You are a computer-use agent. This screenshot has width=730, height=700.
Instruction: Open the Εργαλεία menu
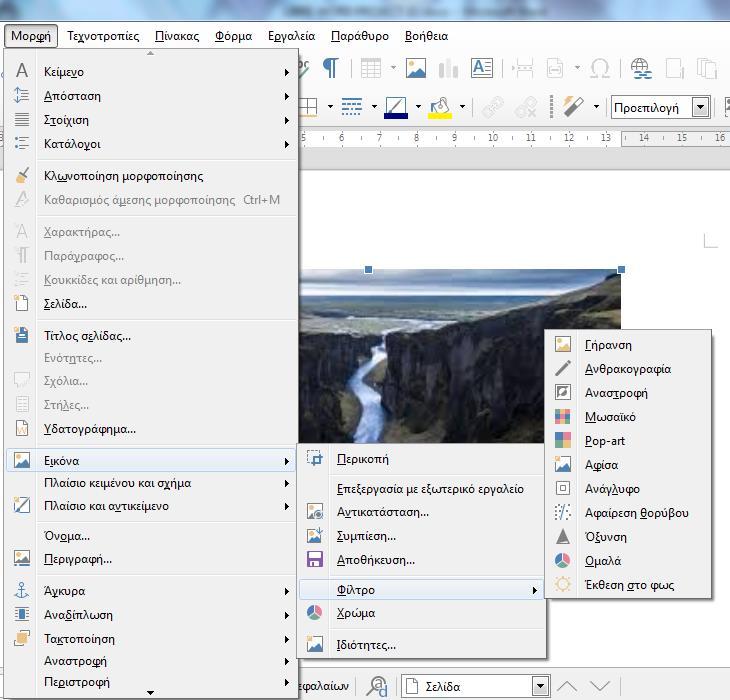(x=291, y=36)
